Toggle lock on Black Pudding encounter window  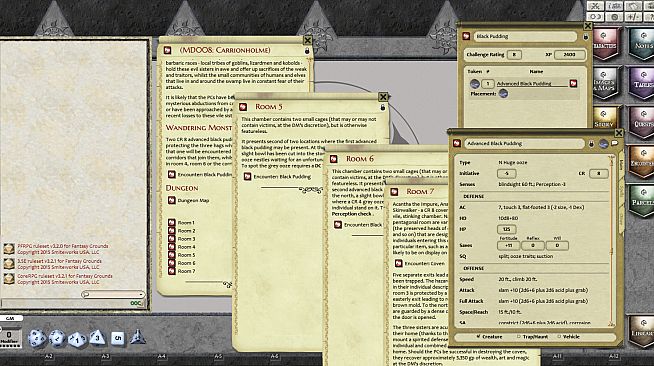coord(586,37)
